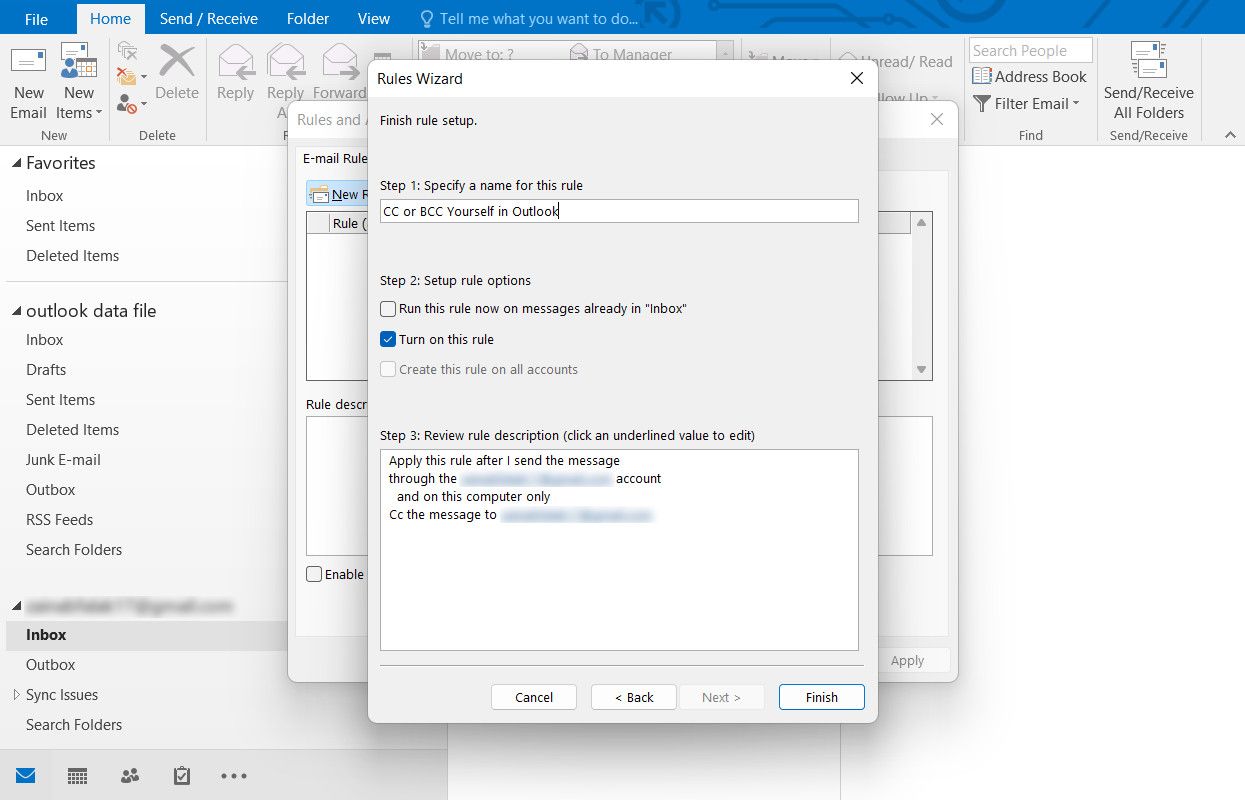Open the File menu
The width and height of the screenshot is (1245, 800).
36,19
